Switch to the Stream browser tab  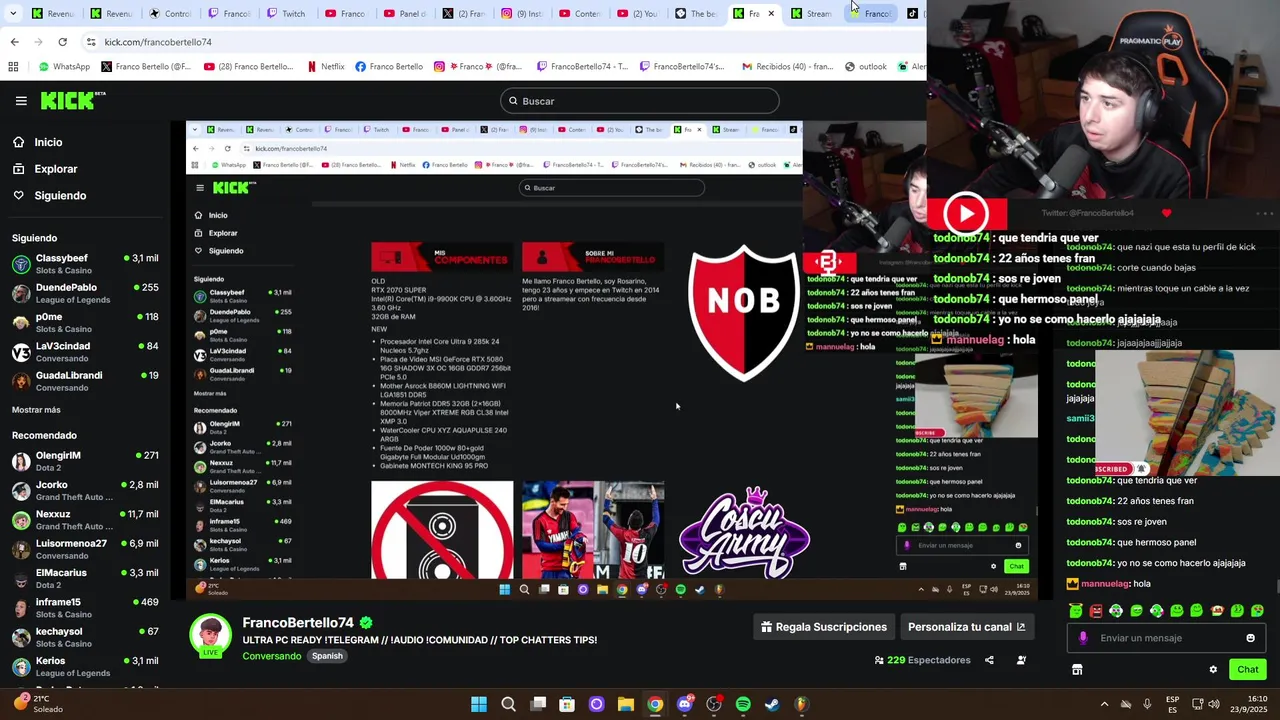tap(812, 14)
